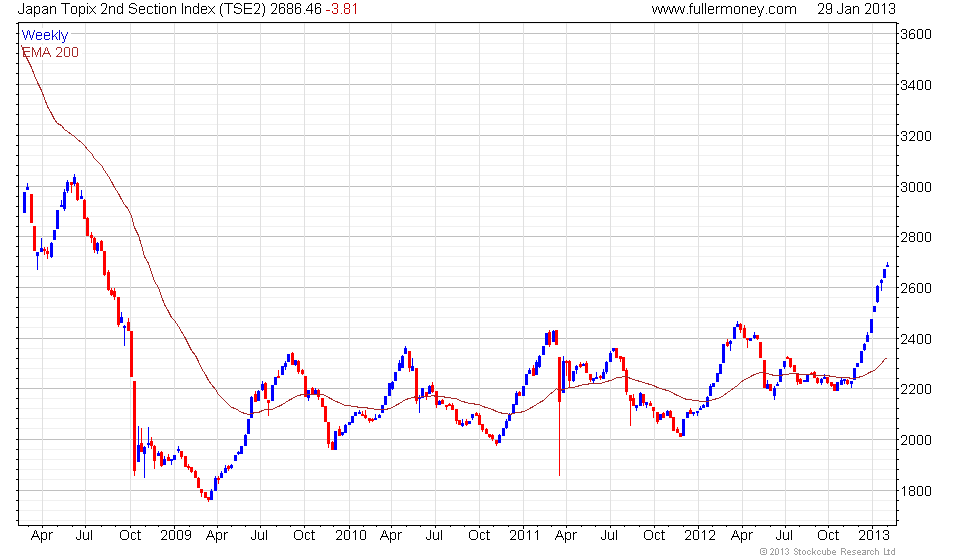The width and height of the screenshot is (980, 560).
Task: Click the tall red October 2008 crash candle
Action: (x=134, y=426)
